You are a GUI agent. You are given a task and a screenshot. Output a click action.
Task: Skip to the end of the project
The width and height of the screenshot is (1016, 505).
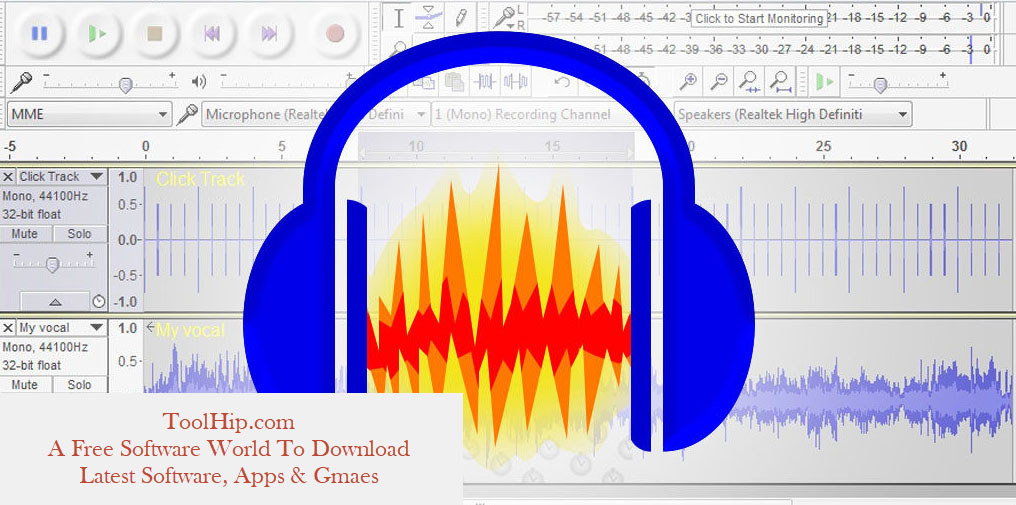[269, 34]
